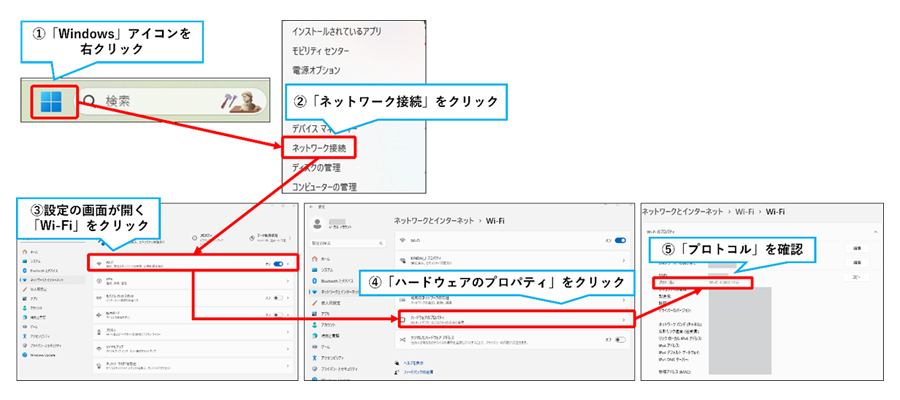Expand the VPN row chevron
Viewport: 900px width, 400px height.
288,281
